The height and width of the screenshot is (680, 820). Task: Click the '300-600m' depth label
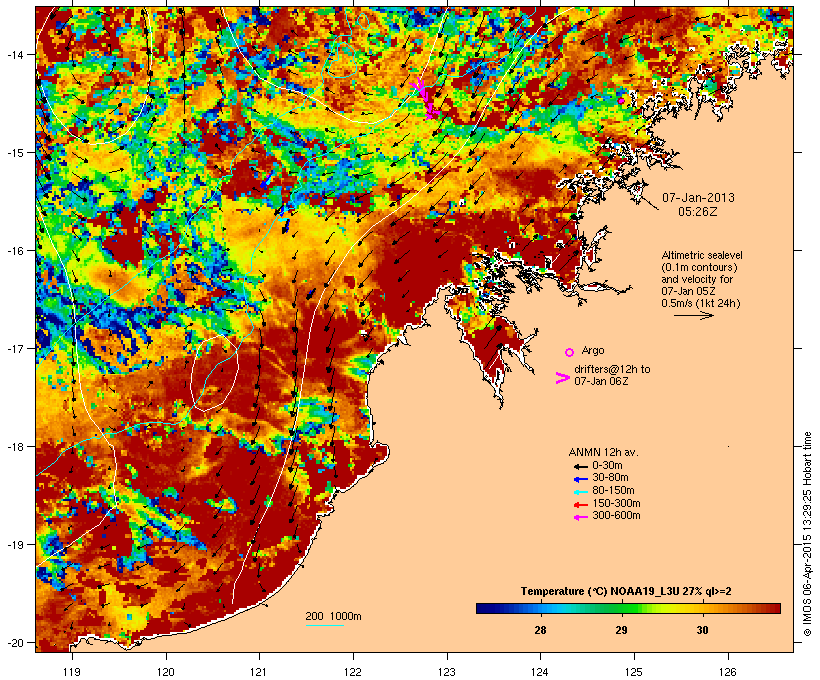616,516
